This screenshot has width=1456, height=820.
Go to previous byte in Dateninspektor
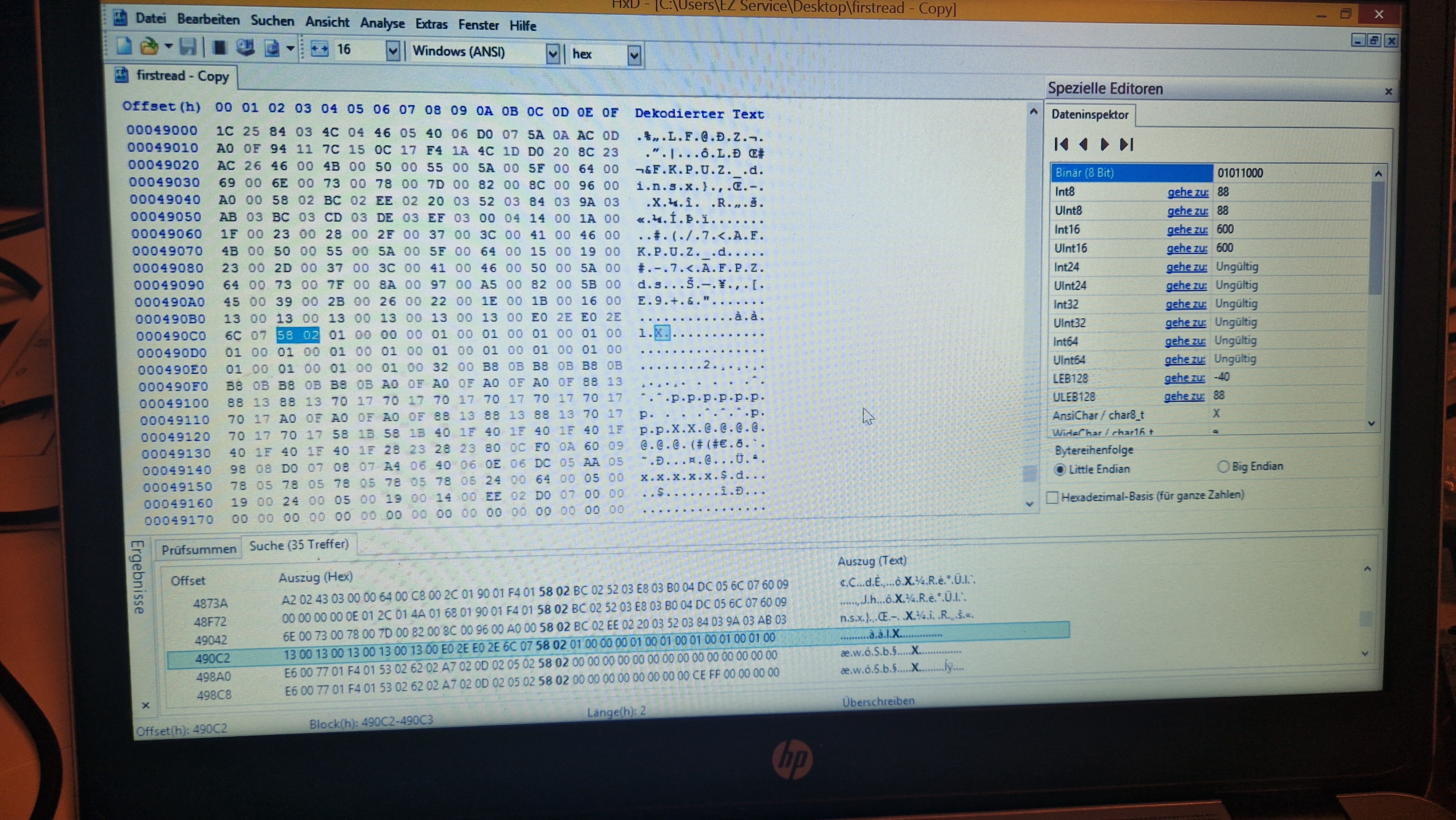(x=1083, y=144)
